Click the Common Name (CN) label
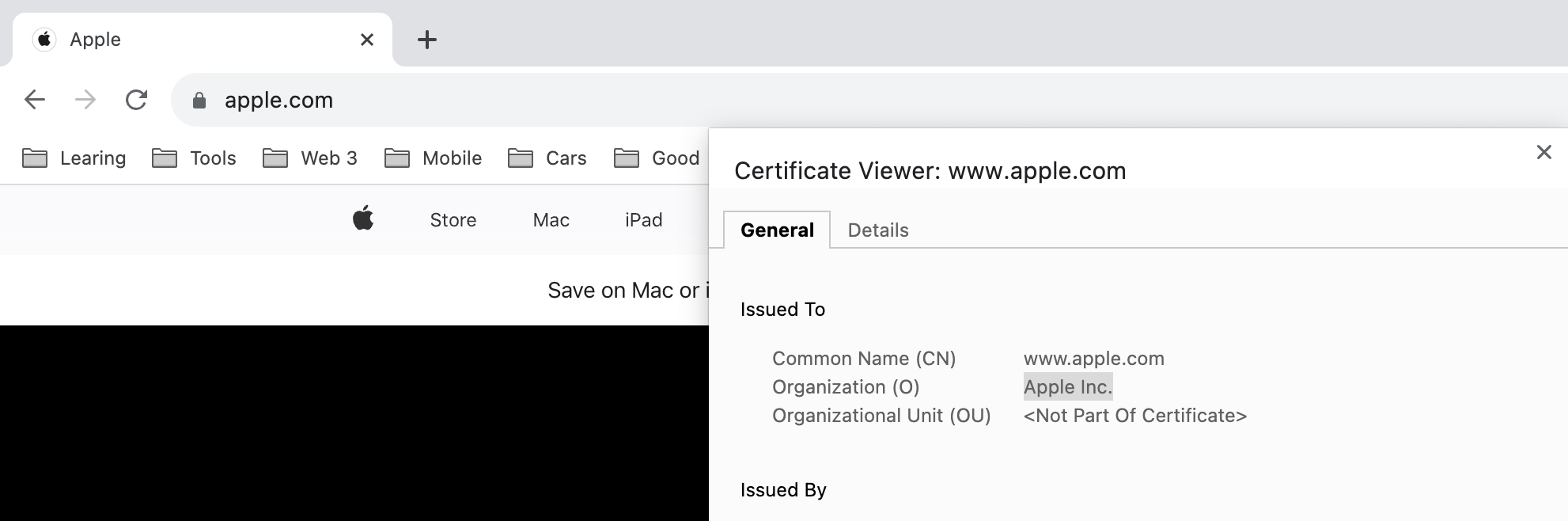The height and width of the screenshot is (521, 1568). click(x=864, y=359)
